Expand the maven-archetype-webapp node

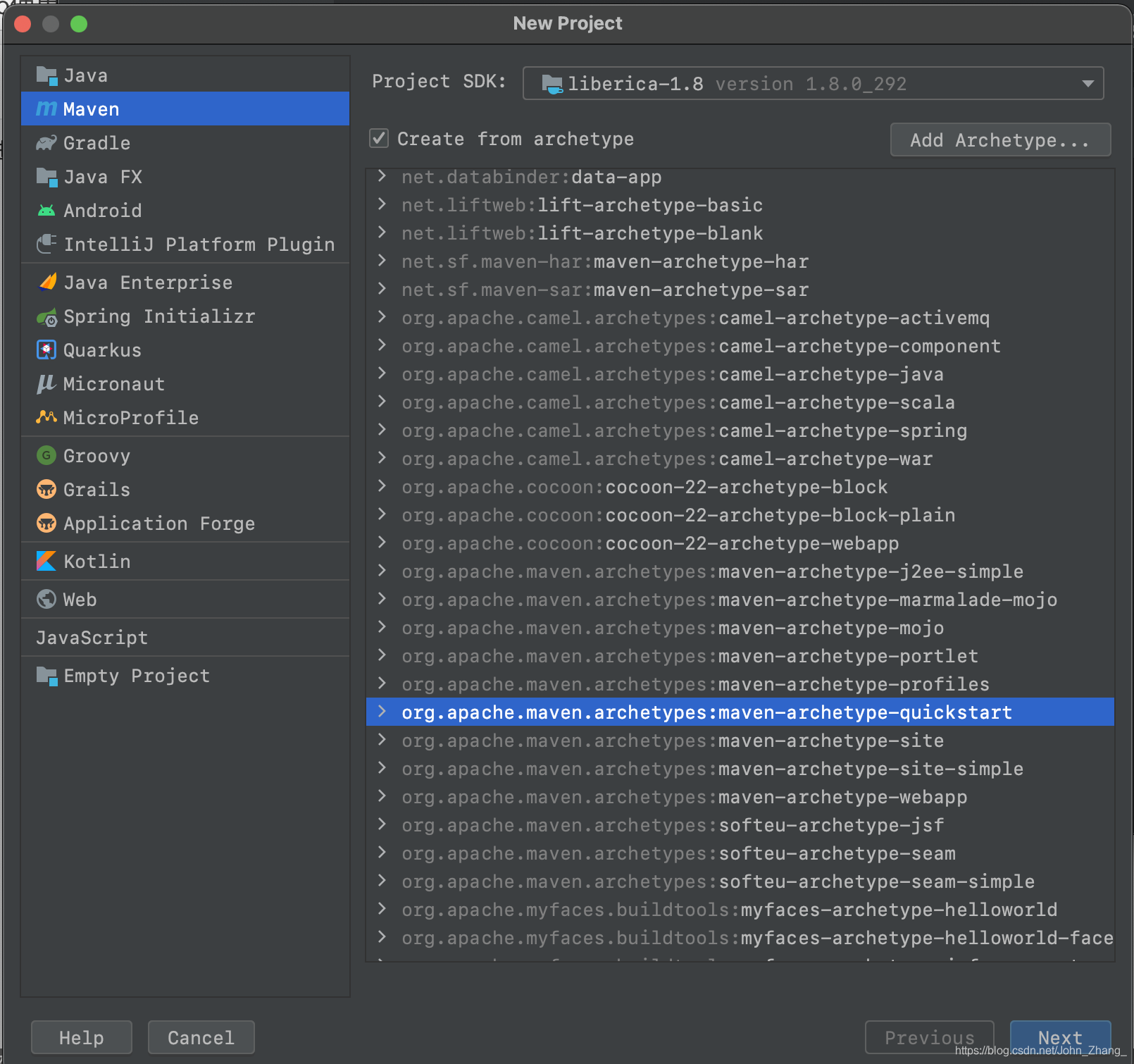coord(382,796)
